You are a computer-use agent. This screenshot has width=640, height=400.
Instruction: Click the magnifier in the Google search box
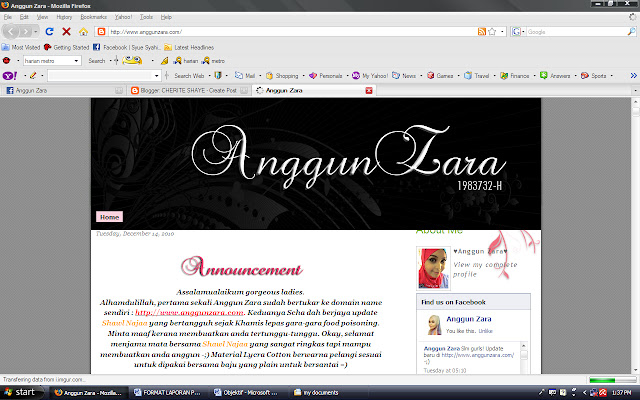click(x=631, y=31)
